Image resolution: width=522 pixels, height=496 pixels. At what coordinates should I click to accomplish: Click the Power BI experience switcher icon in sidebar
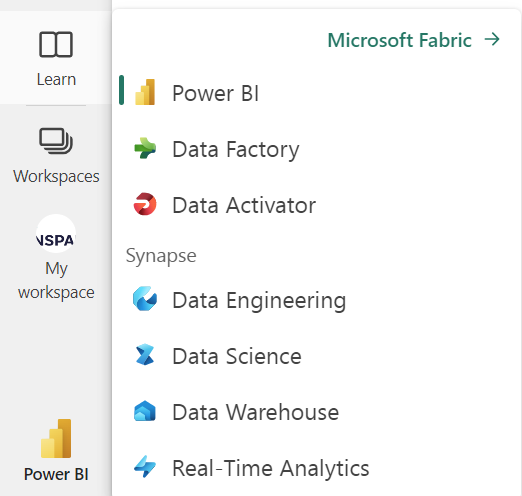(56, 438)
